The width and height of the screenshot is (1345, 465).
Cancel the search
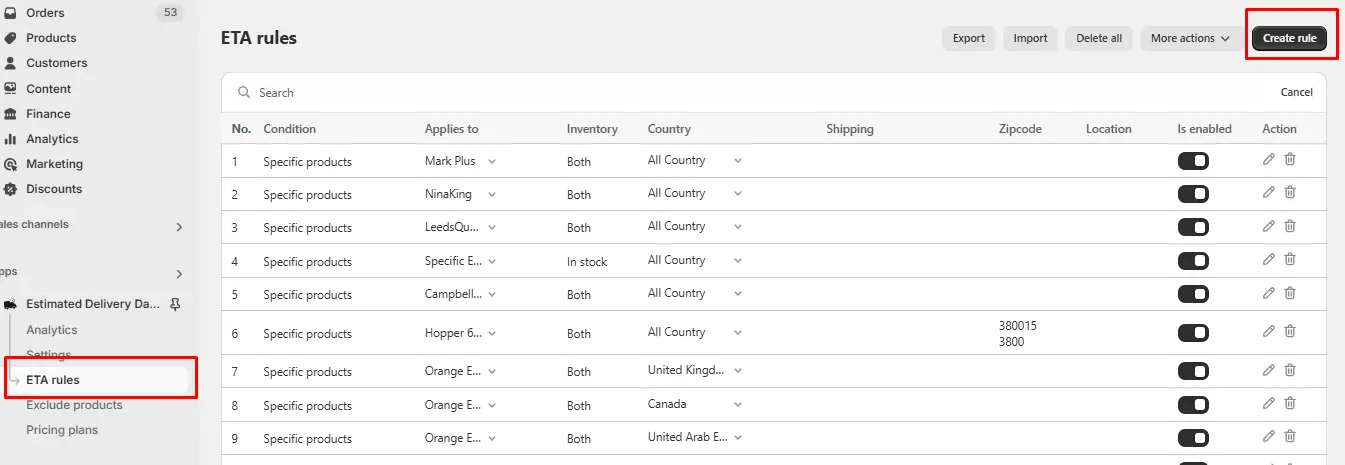coord(1296,92)
